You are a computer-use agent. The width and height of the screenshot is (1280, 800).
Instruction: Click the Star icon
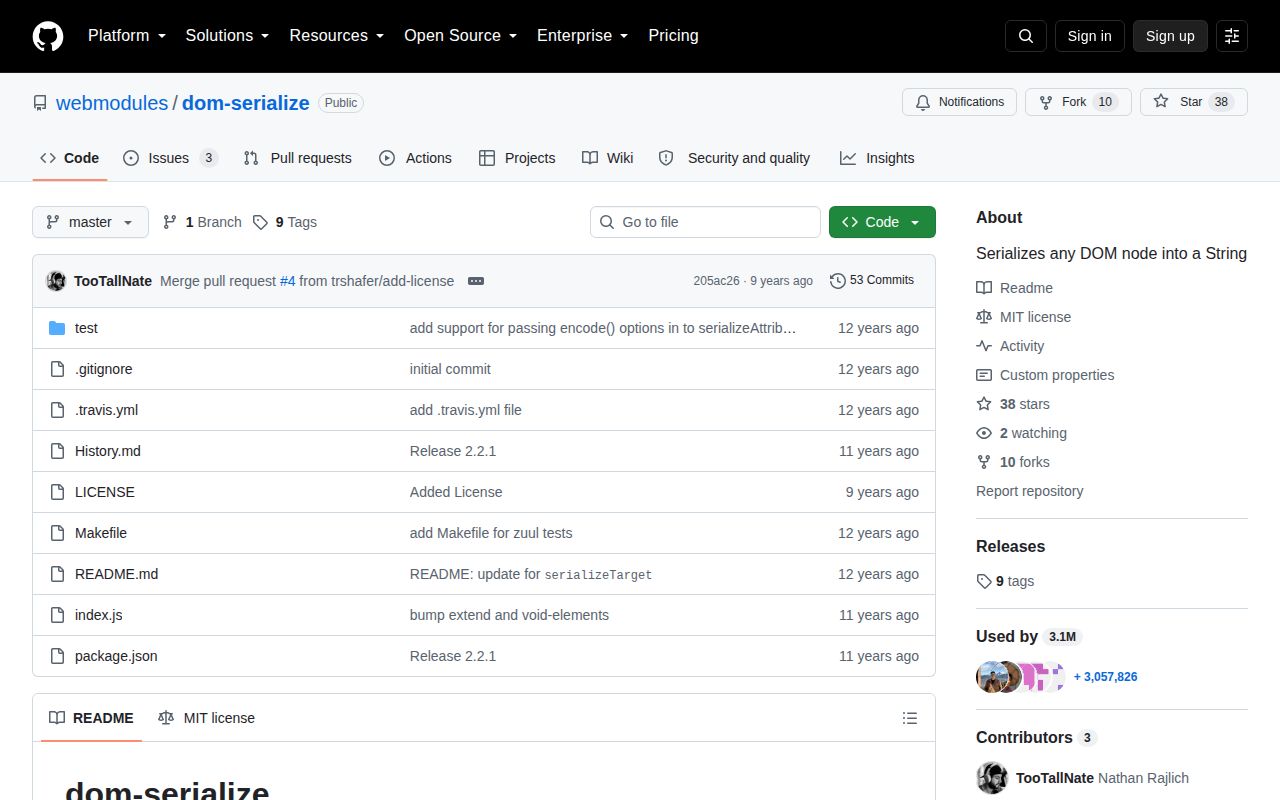click(1161, 102)
